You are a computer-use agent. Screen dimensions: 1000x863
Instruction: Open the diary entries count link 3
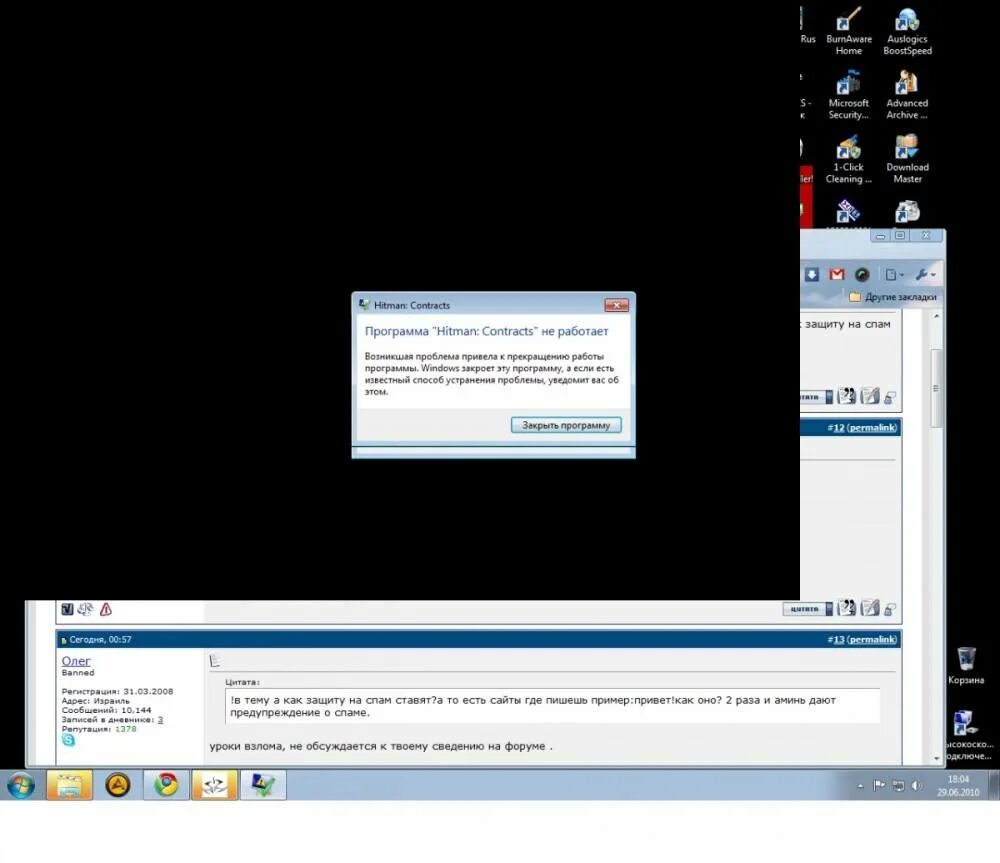tap(160, 719)
